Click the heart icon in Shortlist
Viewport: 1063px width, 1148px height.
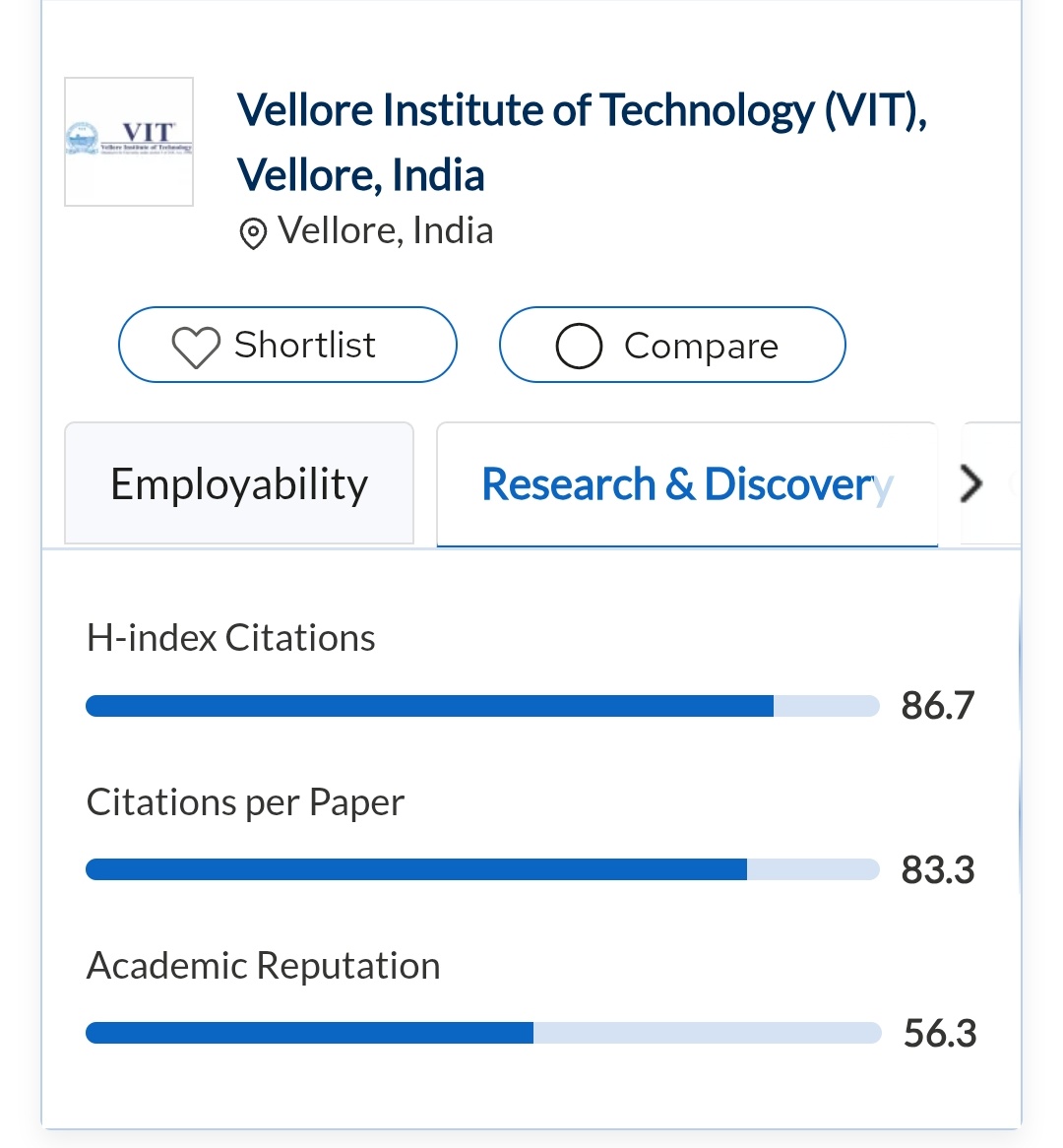click(195, 348)
